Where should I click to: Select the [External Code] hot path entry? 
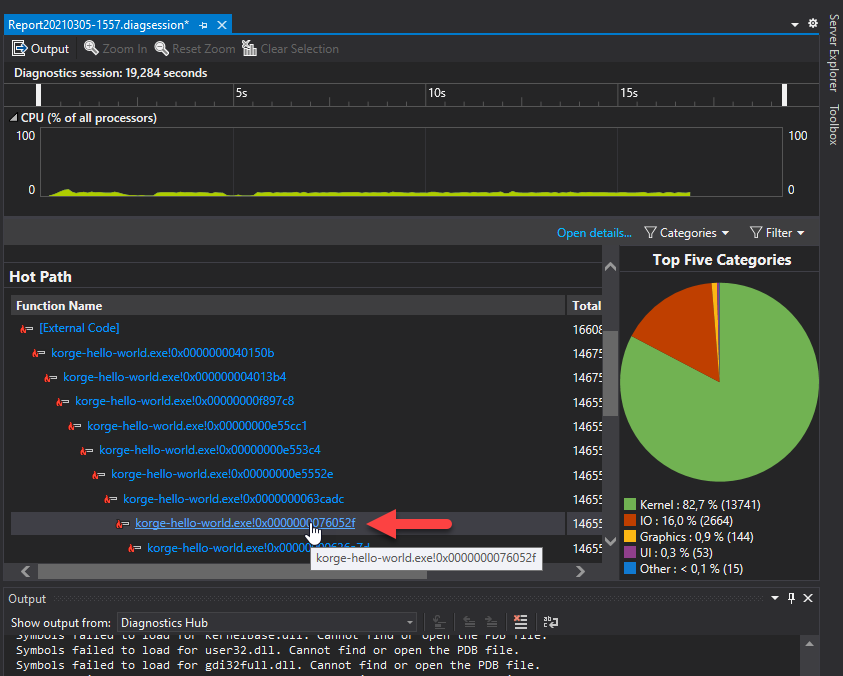click(x=79, y=328)
